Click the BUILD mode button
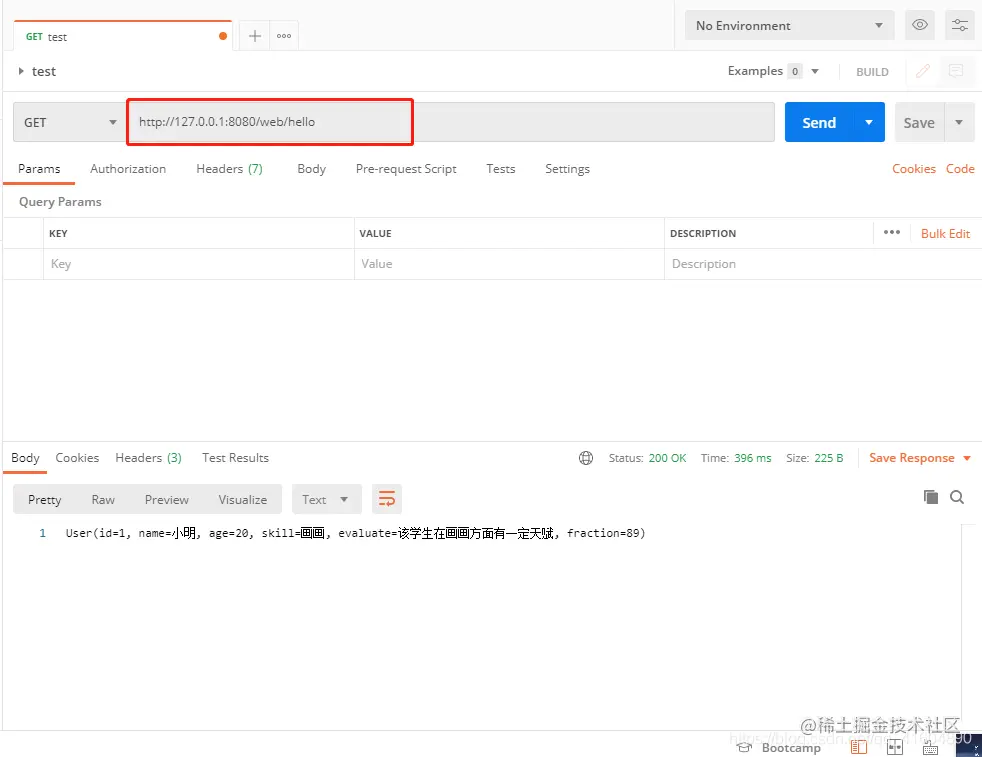The height and width of the screenshot is (757, 982). tap(872, 72)
